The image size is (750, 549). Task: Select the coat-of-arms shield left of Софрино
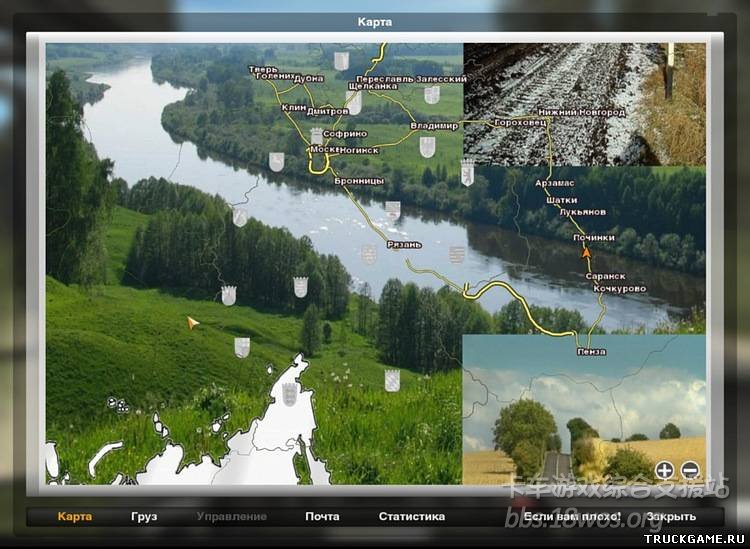click(317, 136)
